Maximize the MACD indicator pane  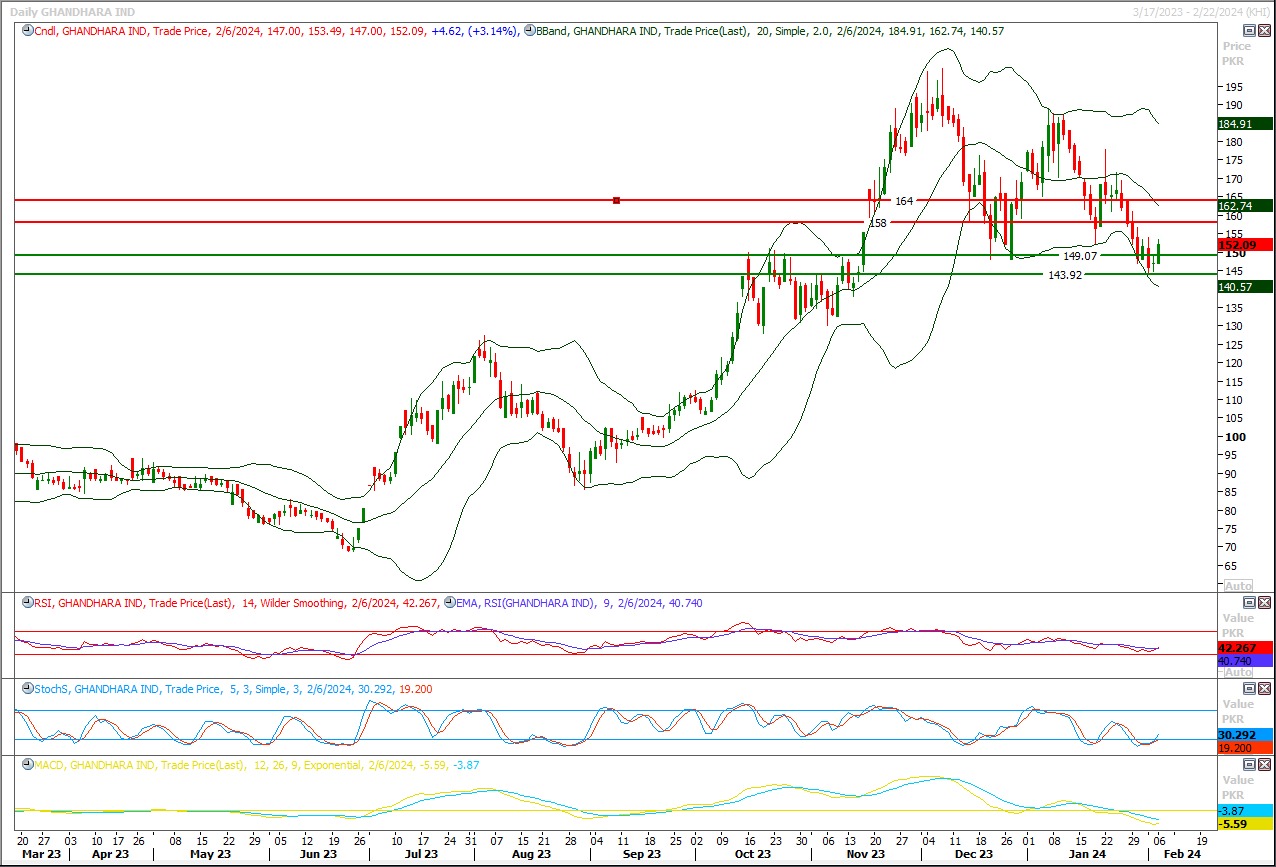[1249, 765]
